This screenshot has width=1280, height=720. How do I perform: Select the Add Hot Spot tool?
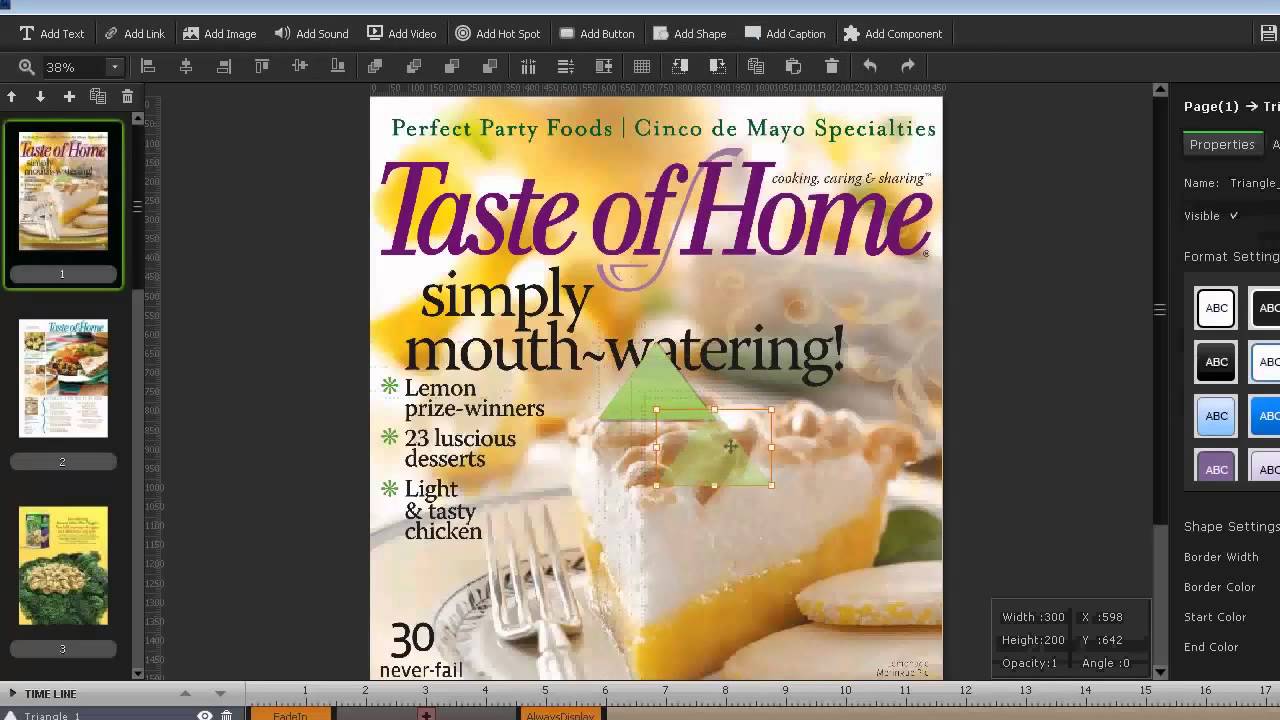tap(497, 33)
